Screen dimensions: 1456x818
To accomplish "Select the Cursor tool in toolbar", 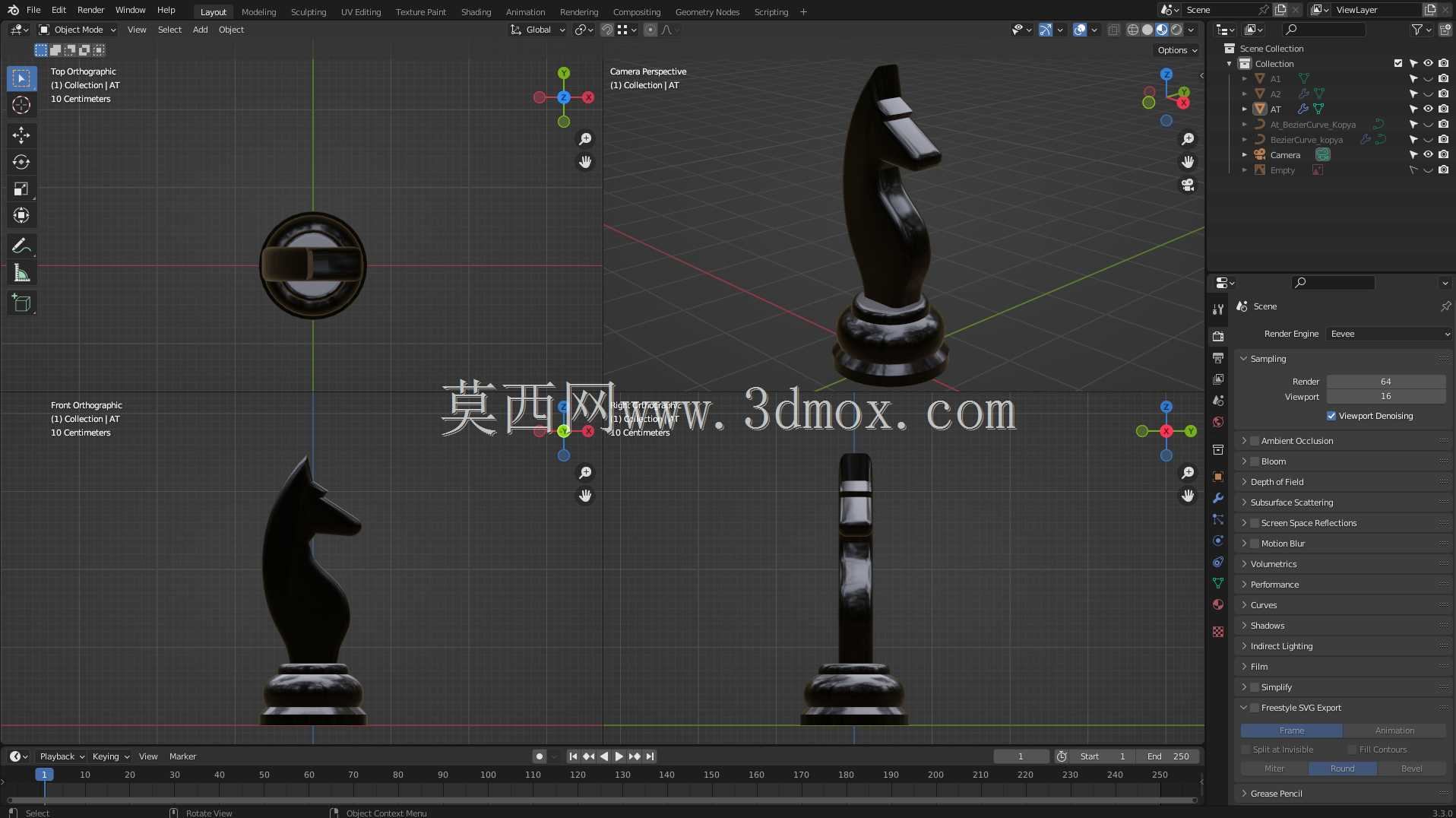I will (x=21, y=105).
